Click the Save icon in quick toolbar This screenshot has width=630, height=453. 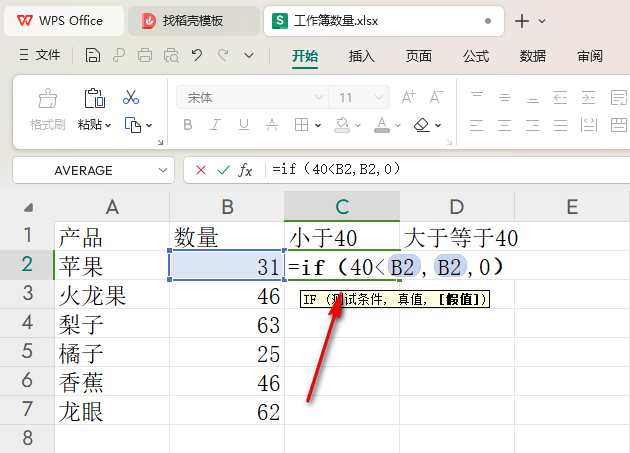93,55
